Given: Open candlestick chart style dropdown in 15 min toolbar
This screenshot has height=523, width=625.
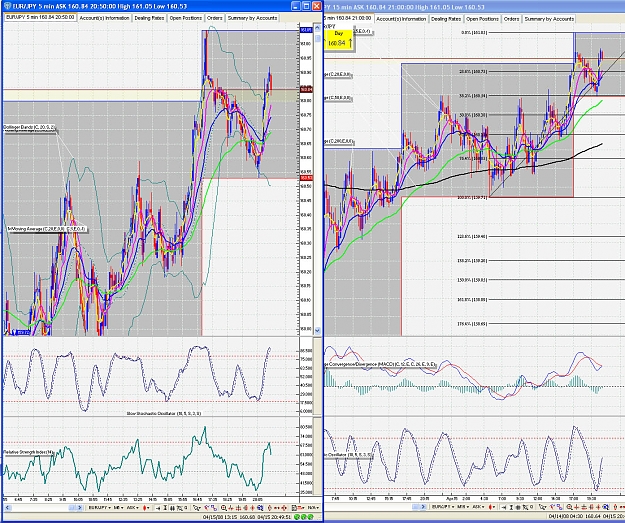Looking at the screenshot, I should coord(492,507).
